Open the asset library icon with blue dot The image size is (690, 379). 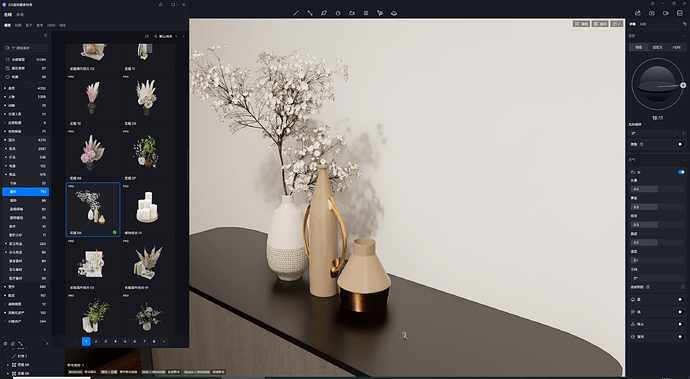click(x=679, y=13)
